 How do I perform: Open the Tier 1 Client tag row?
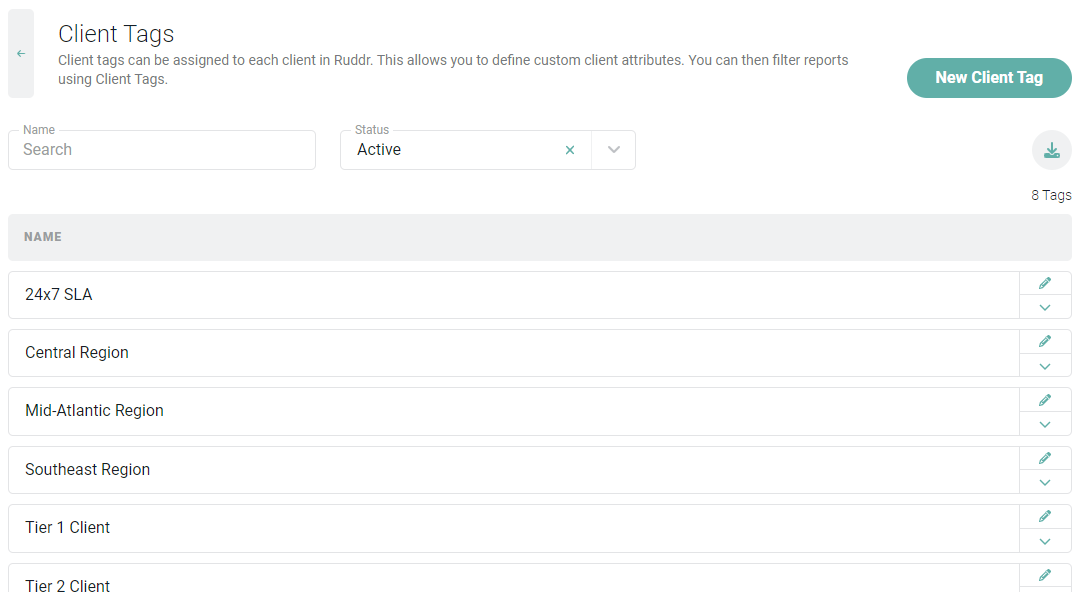pos(514,528)
